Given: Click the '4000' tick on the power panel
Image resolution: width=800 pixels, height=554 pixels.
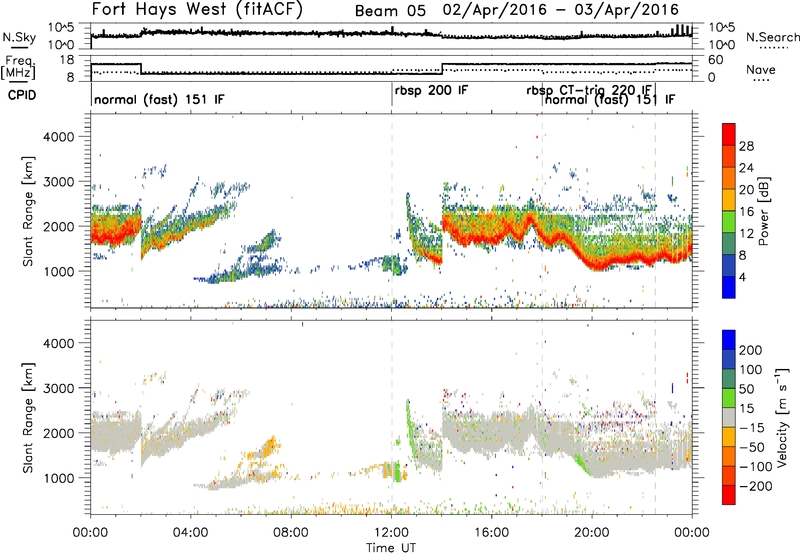Looking at the screenshot, I should pos(58,137).
